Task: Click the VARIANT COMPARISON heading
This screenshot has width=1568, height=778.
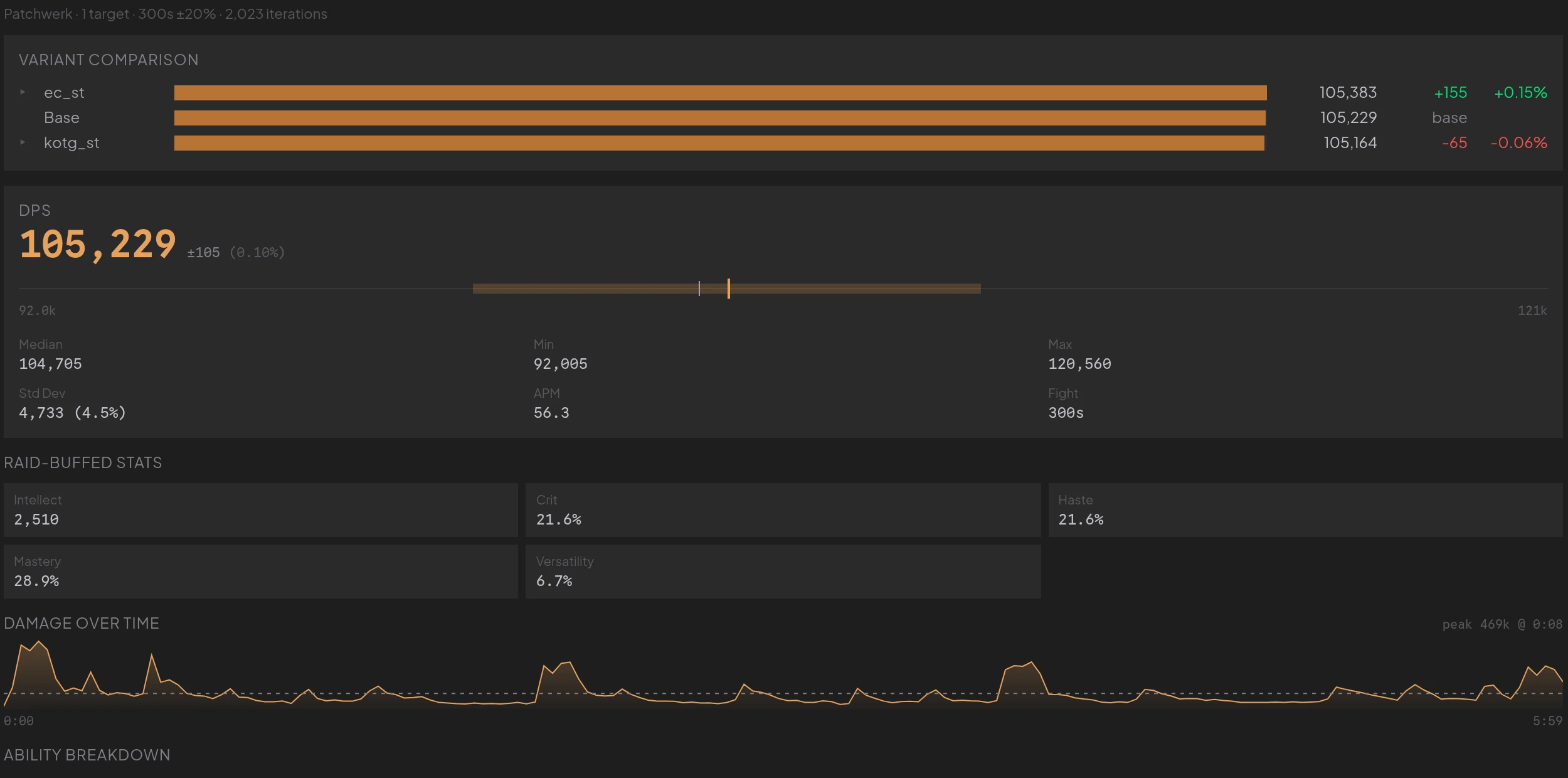Action: coord(109,60)
